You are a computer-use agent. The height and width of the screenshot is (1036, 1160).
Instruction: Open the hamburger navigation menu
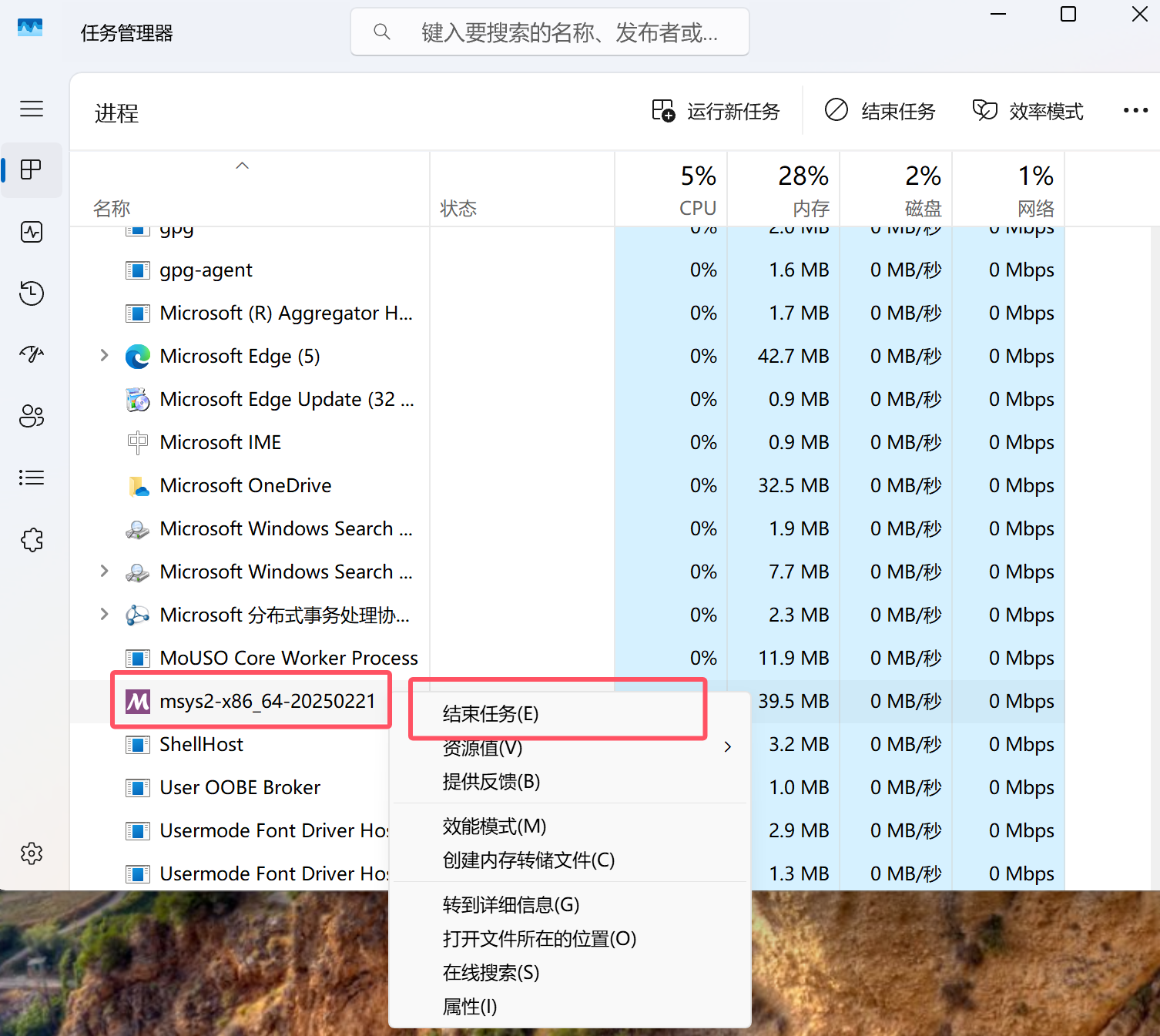(32, 109)
